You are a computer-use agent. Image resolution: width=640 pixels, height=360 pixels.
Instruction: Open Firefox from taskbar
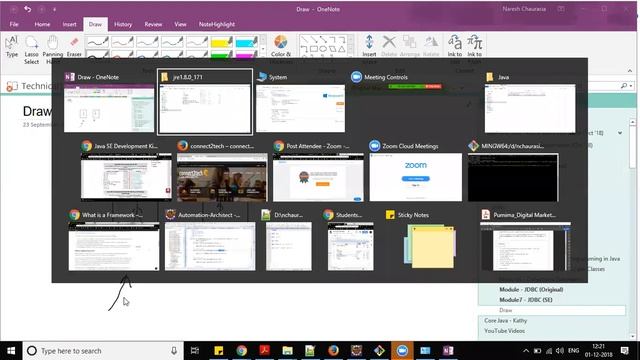pyautogui.click(x=333, y=351)
